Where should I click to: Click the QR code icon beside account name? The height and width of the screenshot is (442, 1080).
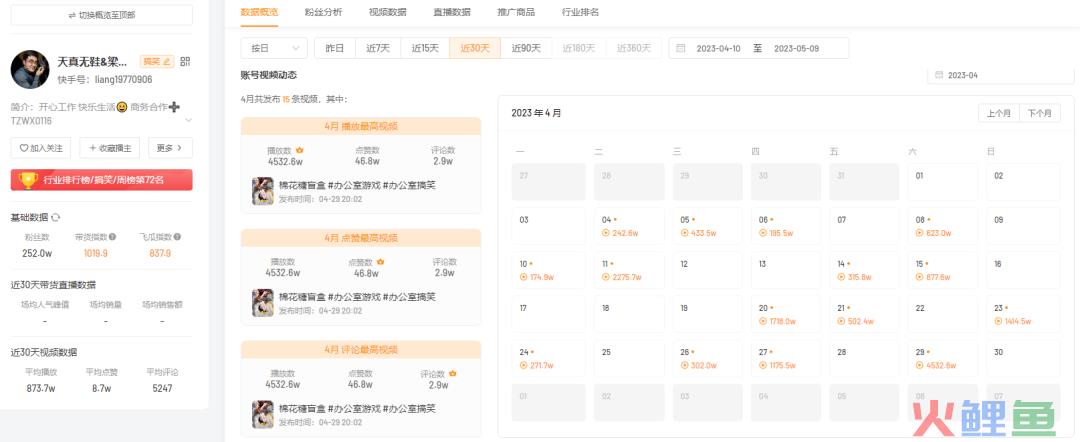pyautogui.click(x=184, y=62)
